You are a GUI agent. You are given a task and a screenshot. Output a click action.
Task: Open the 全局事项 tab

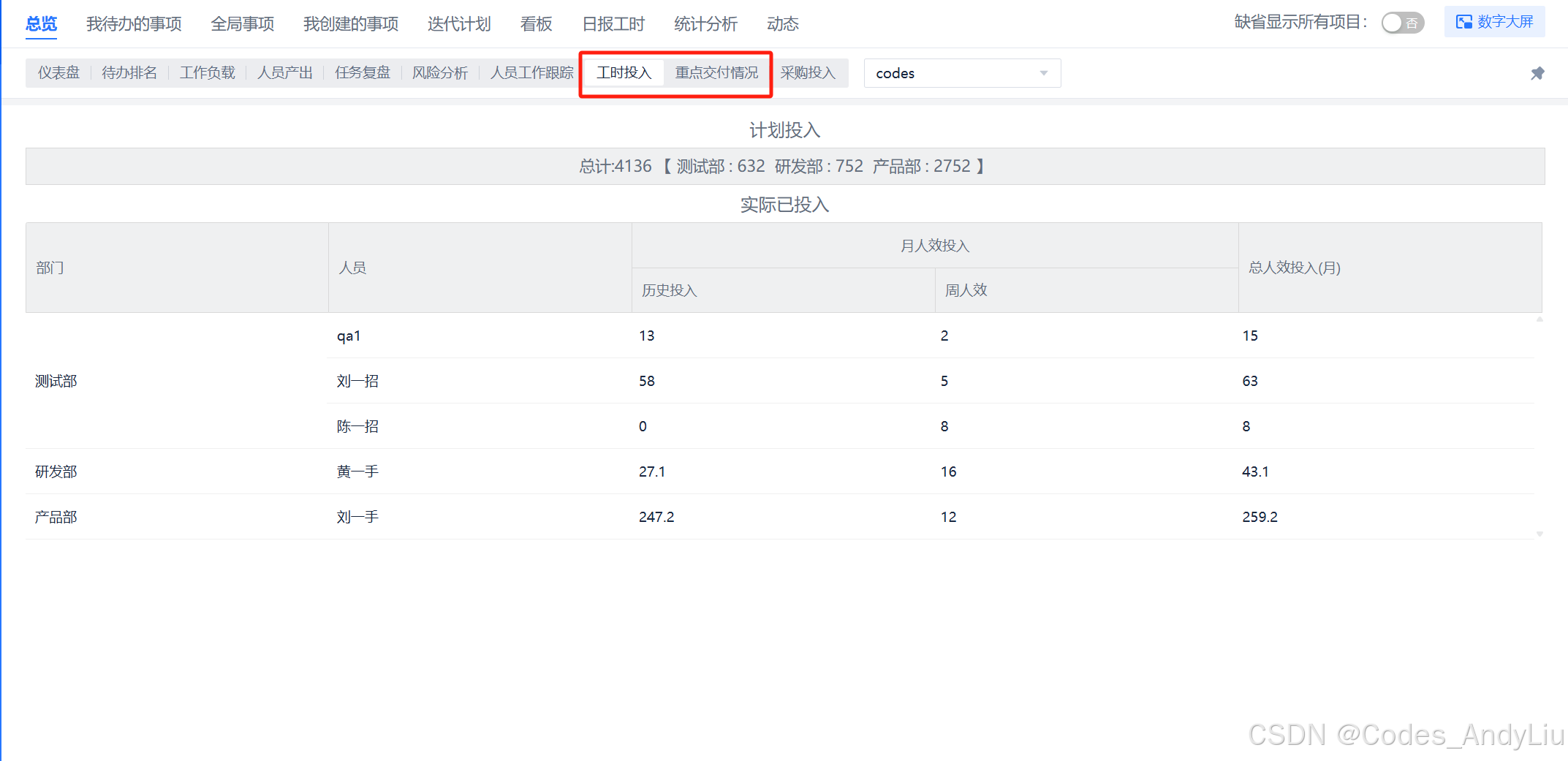pos(242,24)
